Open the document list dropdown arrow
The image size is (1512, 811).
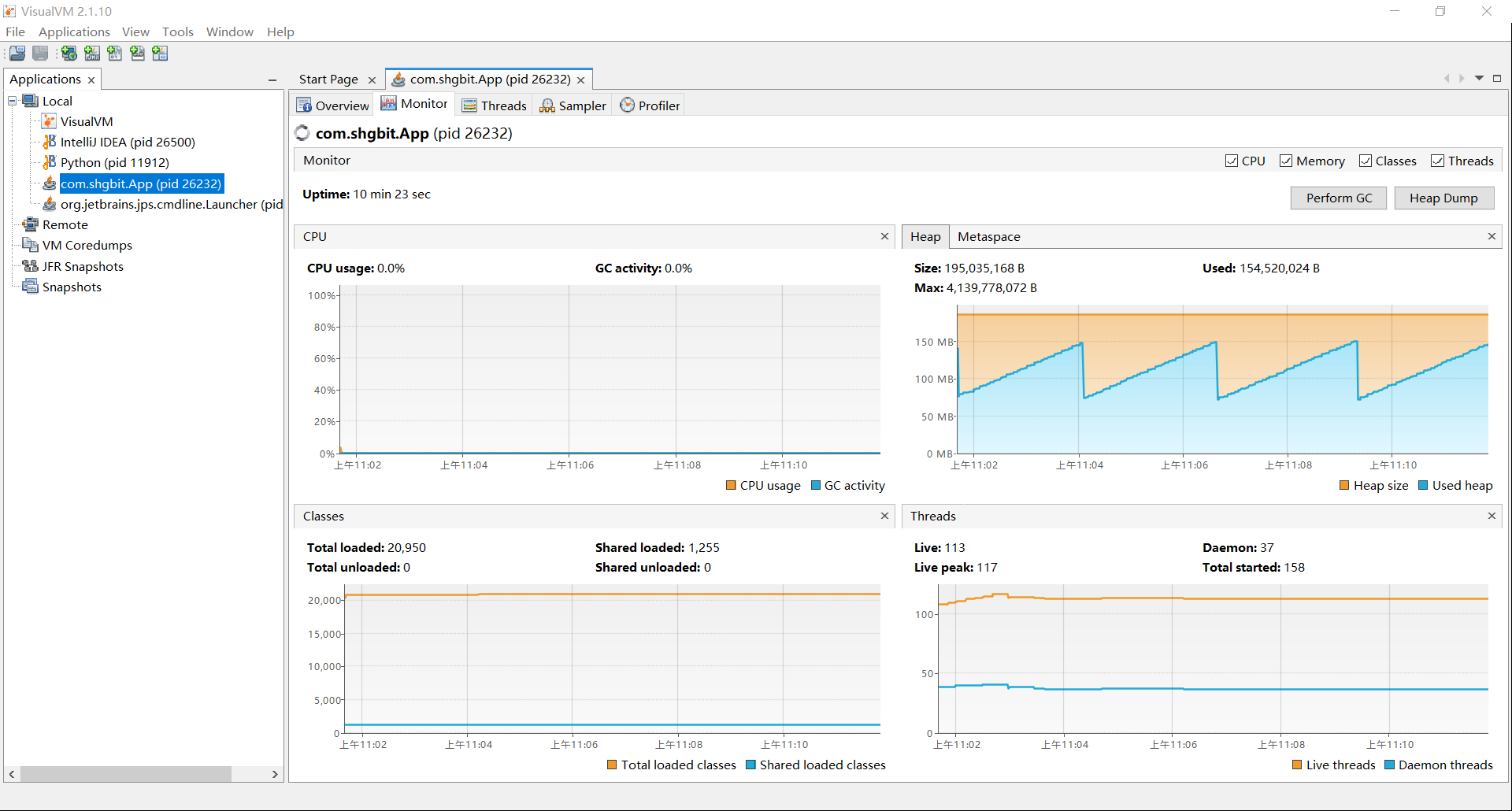point(1479,78)
